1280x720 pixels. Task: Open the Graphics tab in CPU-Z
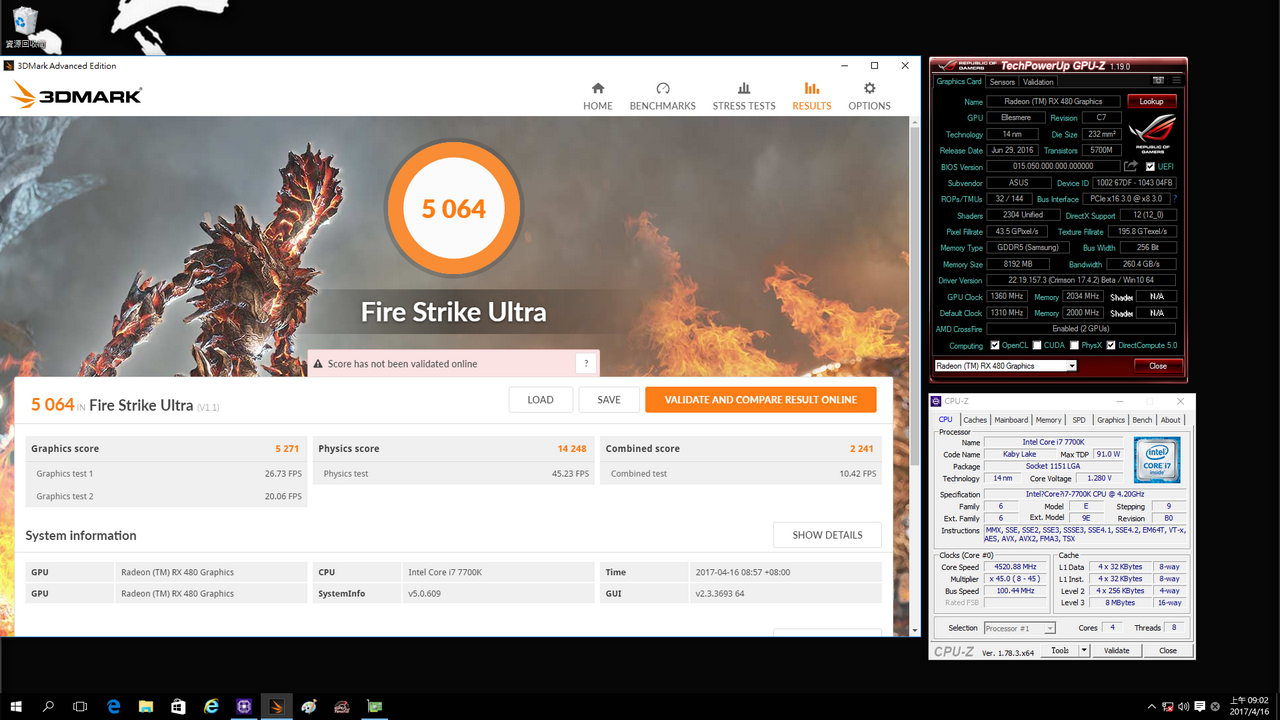[1111, 420]
